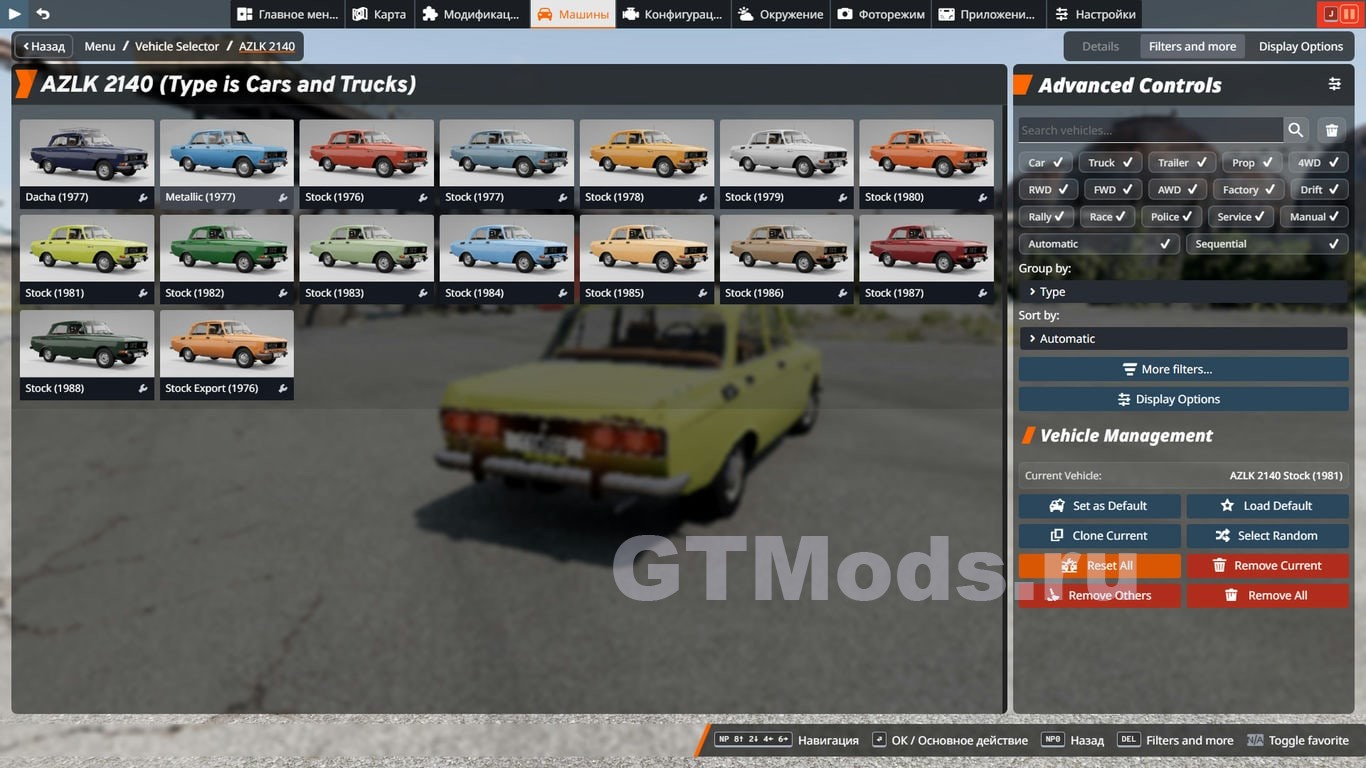Click Clone Current button
This screenshot has height=768, width=1366.
[x=1099, y=536]
